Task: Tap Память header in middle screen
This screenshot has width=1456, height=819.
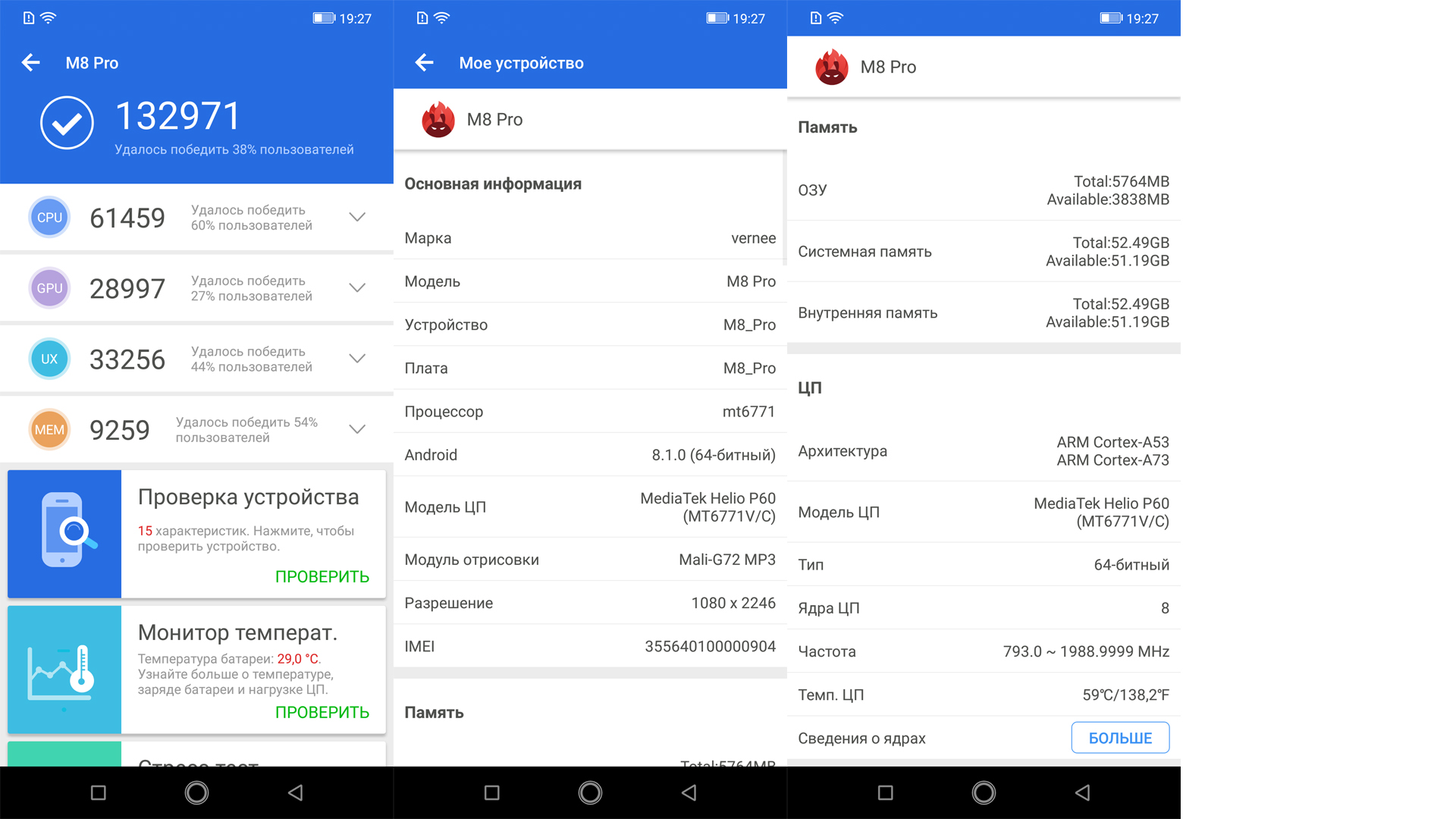Action: click(x=434, y=712)
